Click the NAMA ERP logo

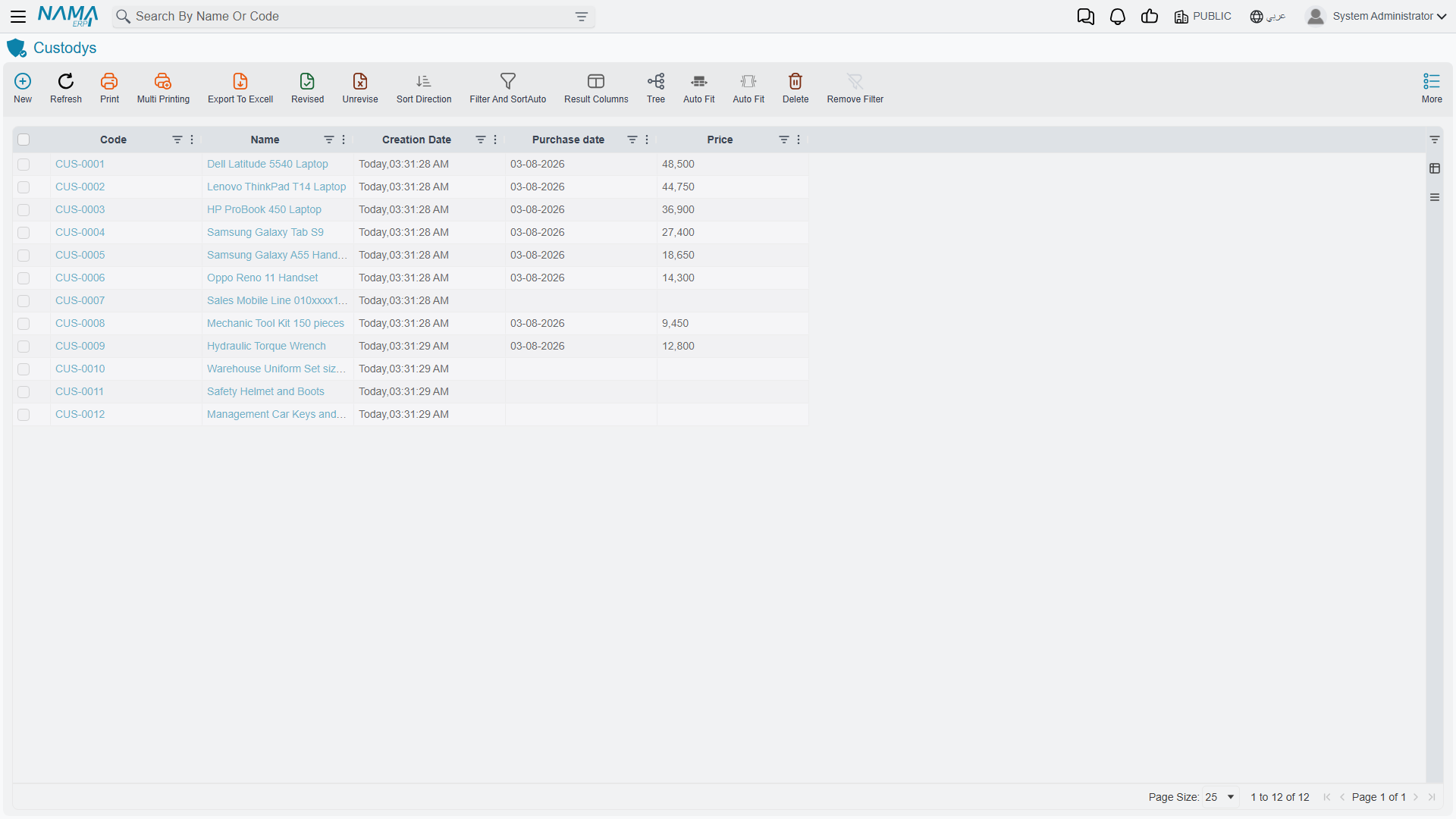(68, 17)
